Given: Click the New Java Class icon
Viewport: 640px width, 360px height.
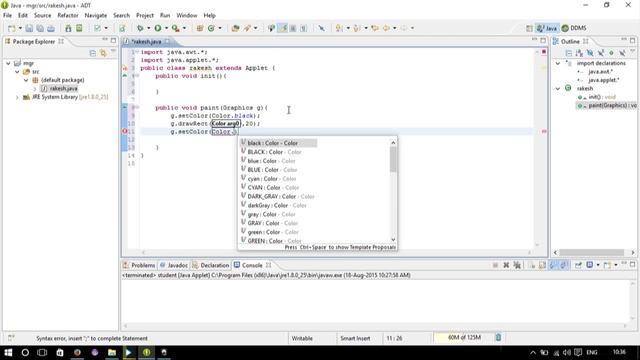Looking at the screenshot, I should tap(211, 28).
